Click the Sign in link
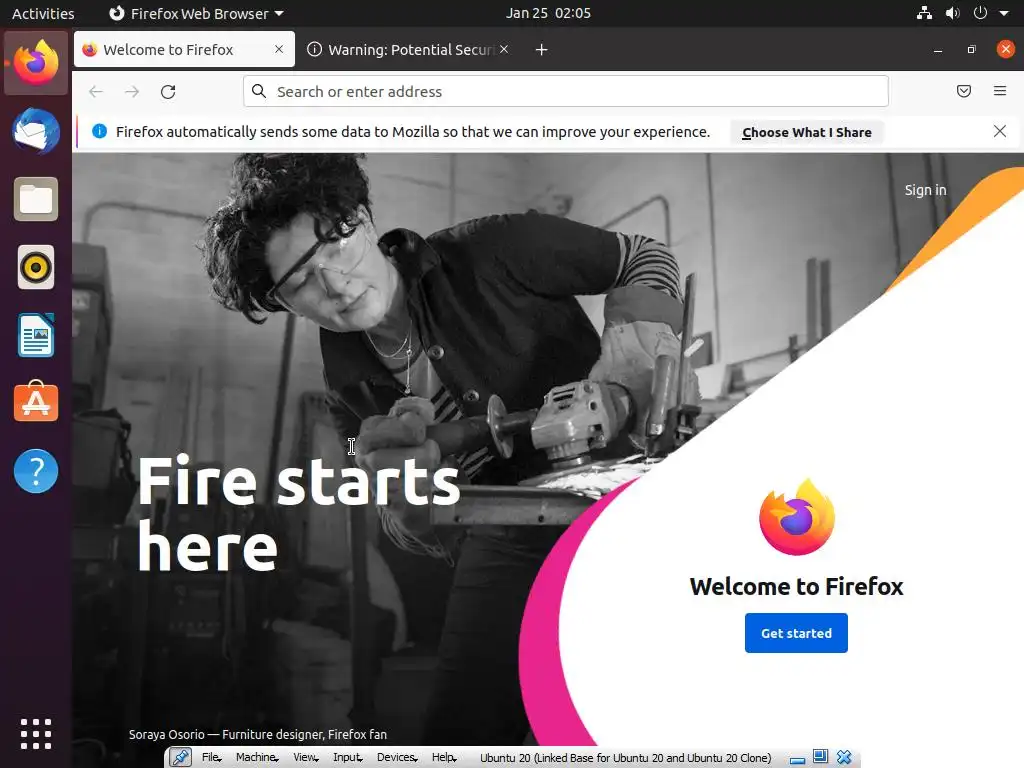1024x768 pixels. coord(925,190)
